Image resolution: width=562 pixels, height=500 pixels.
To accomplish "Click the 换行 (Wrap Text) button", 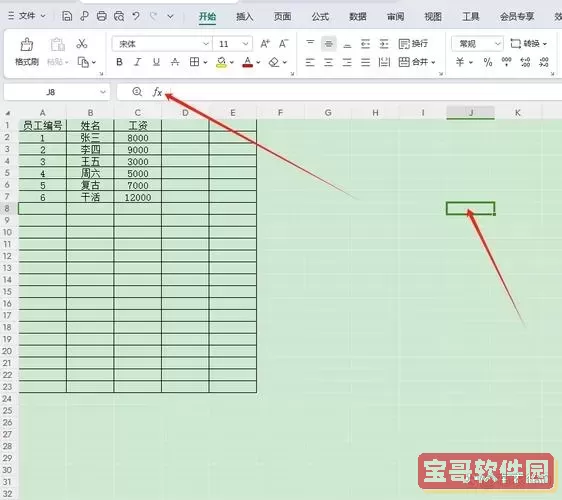I will 413,44.
